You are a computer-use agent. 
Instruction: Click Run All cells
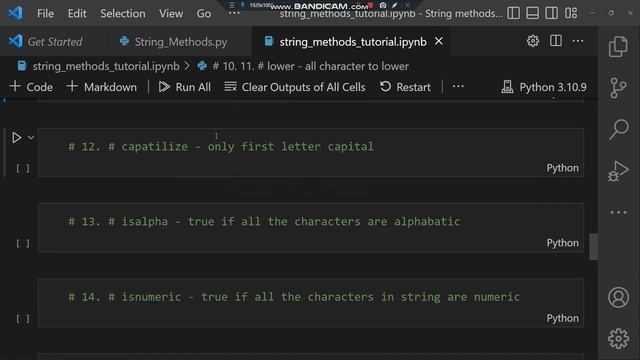pos(185,87)
